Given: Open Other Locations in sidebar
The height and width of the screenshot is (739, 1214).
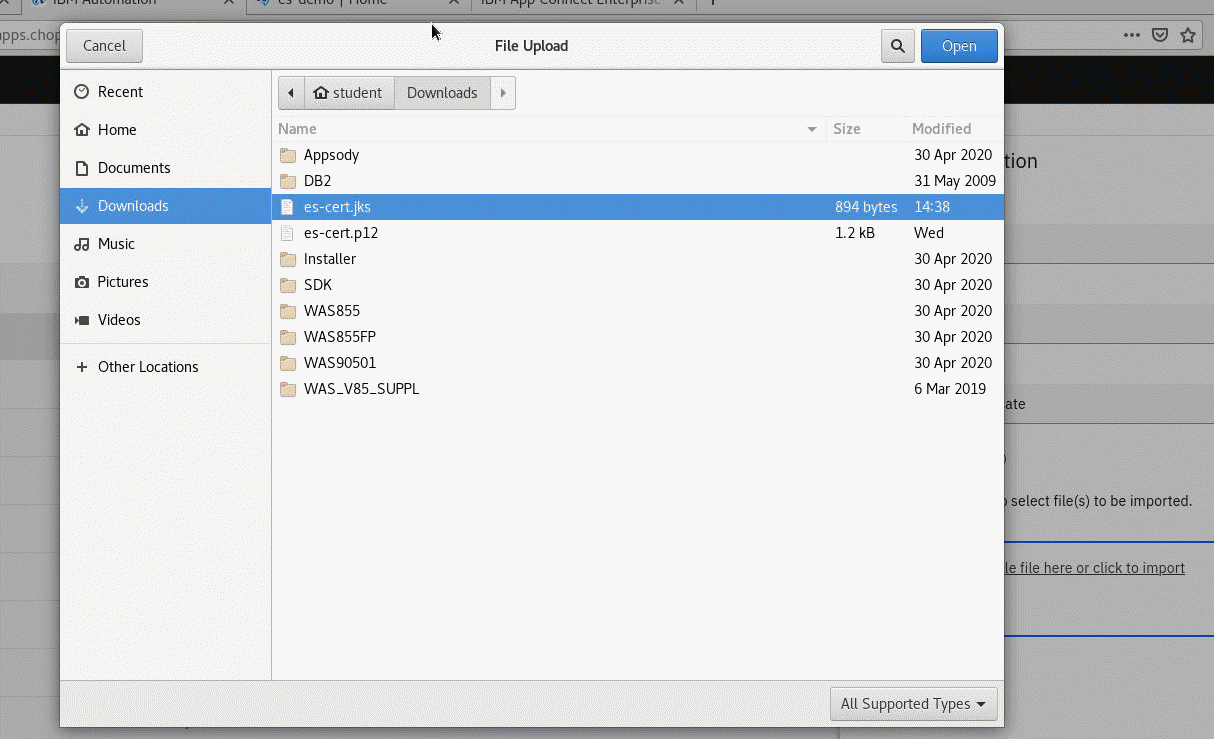Looking at the screenshot, I should (x=147, y=367).
